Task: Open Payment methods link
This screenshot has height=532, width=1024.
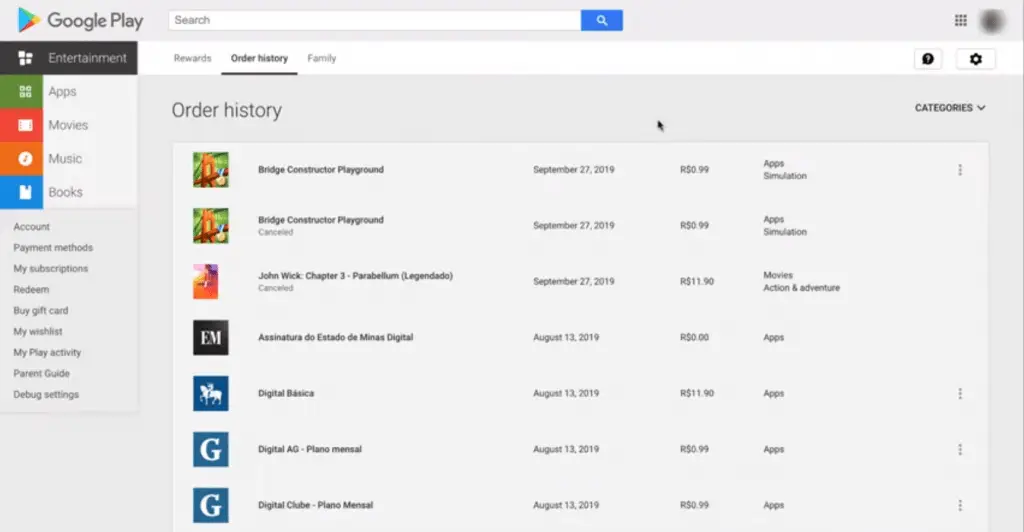Action: (53, 247)
